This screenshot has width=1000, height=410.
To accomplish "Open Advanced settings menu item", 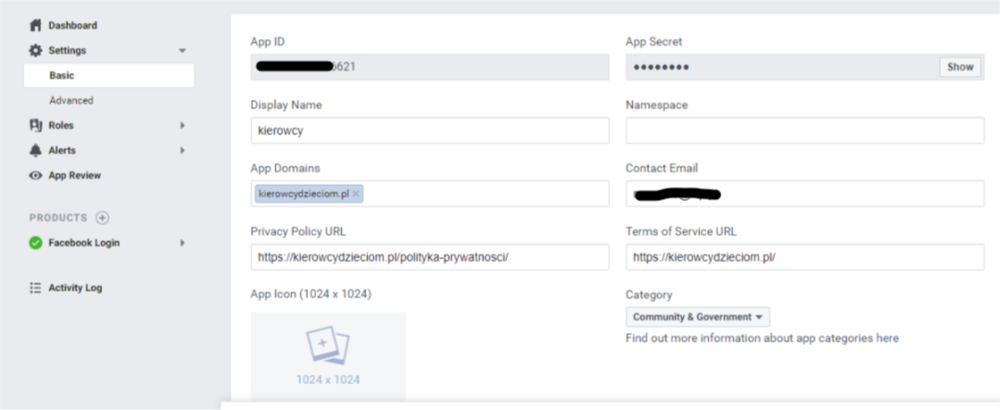I will point(71,100).
